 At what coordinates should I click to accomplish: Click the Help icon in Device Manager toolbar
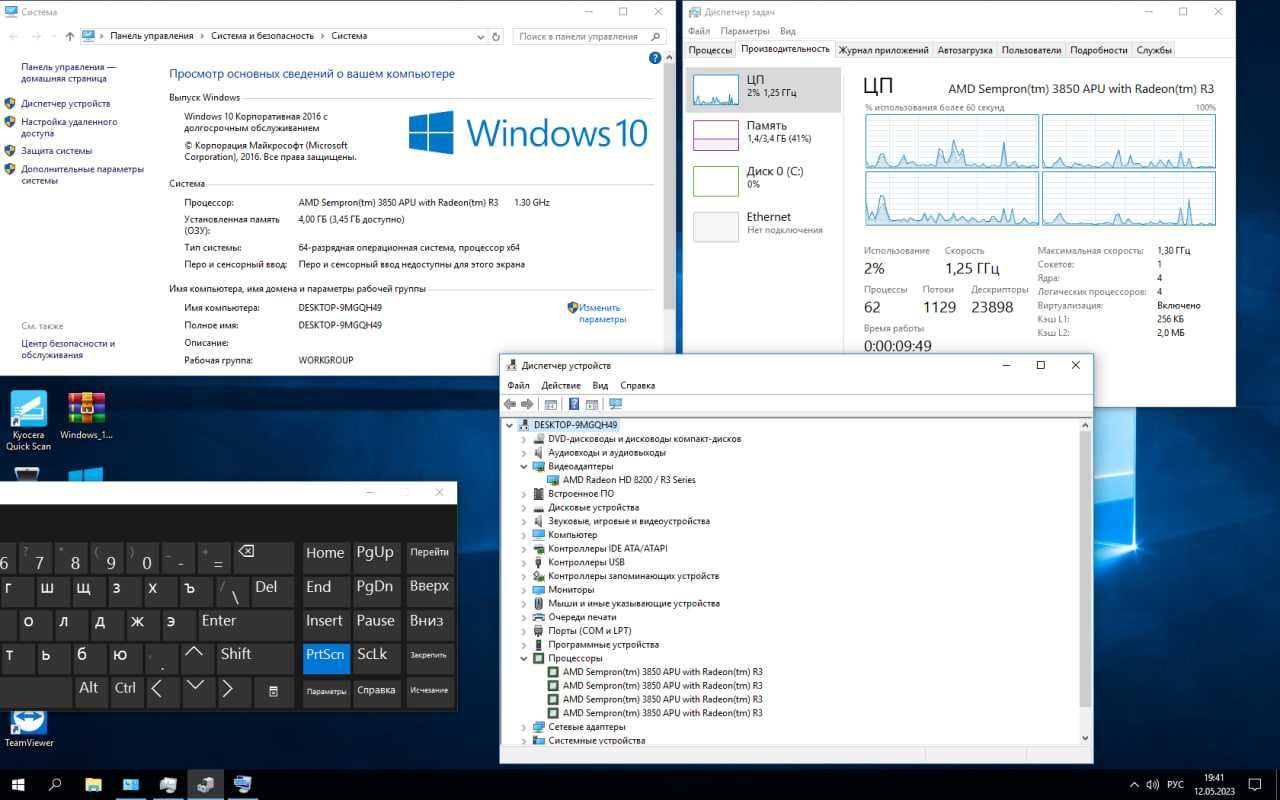[x=574, y=404]
